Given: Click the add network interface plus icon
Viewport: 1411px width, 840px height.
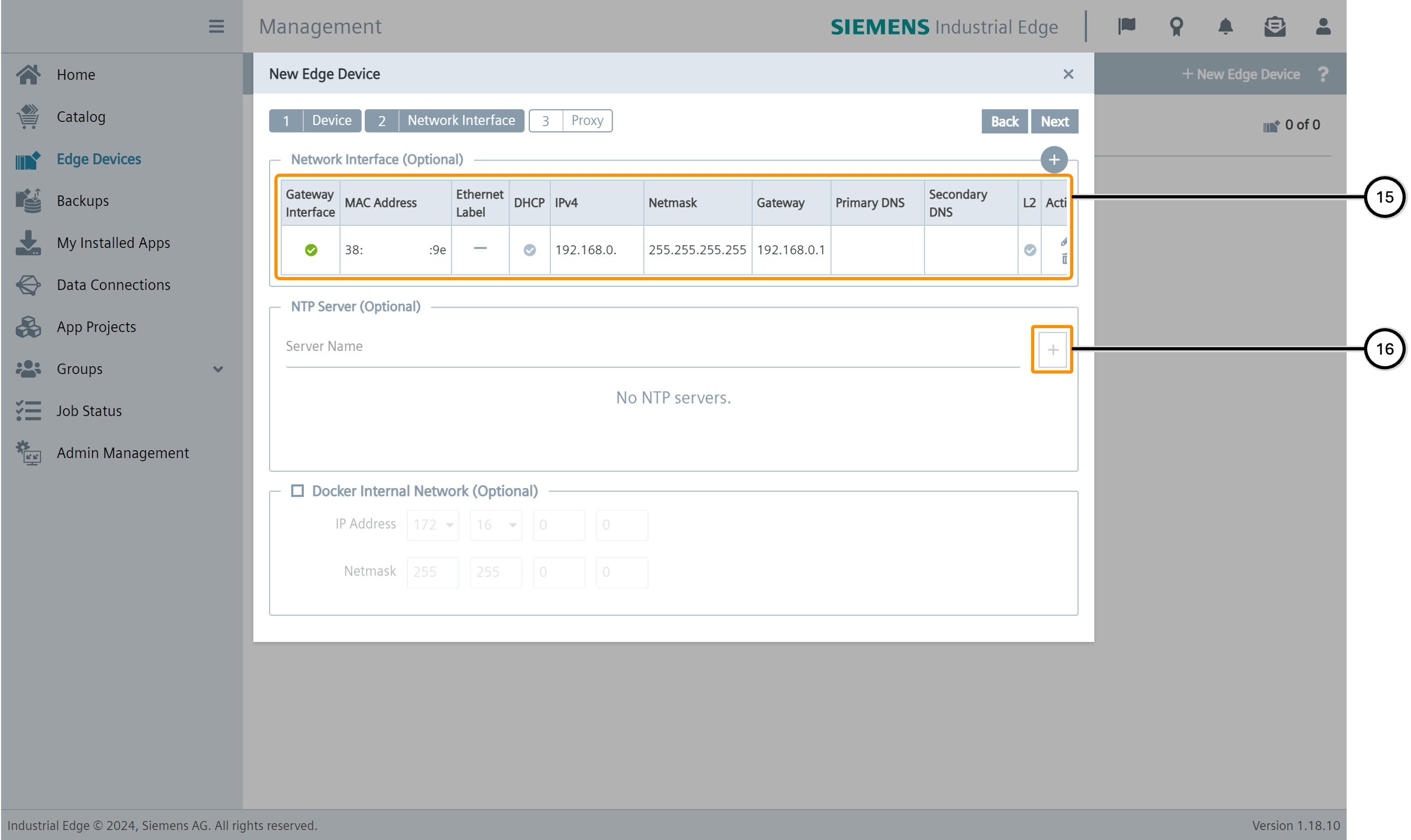Looking at the screenshot, I should point(1053,160).
